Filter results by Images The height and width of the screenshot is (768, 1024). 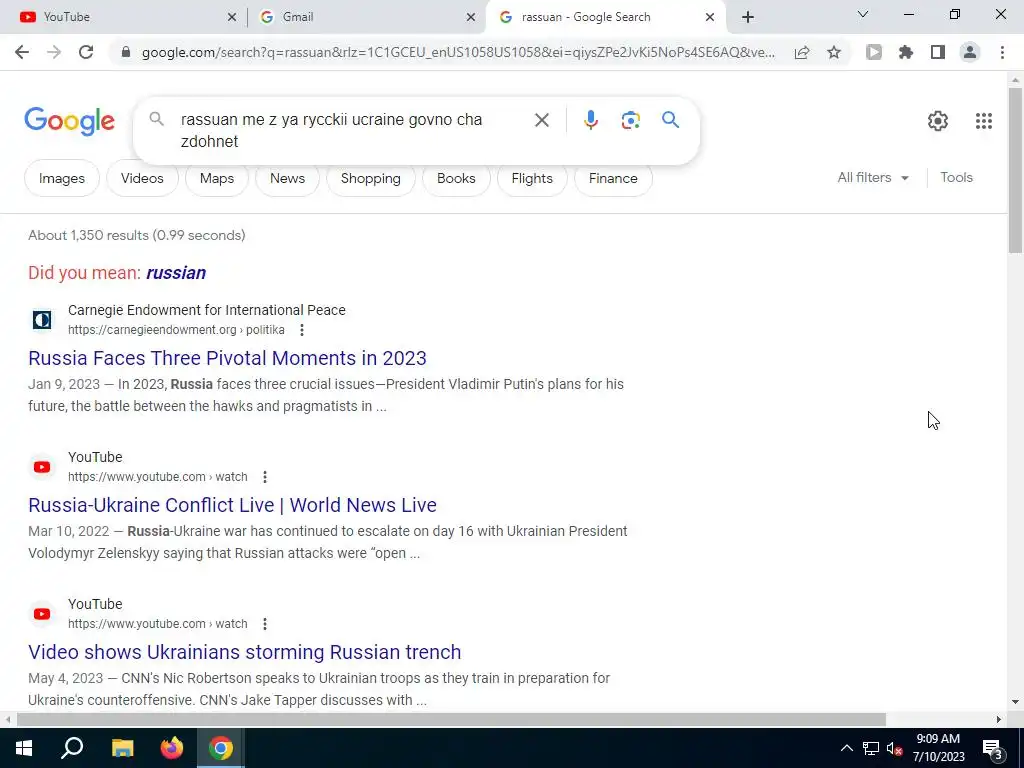[x=61, y=178]
